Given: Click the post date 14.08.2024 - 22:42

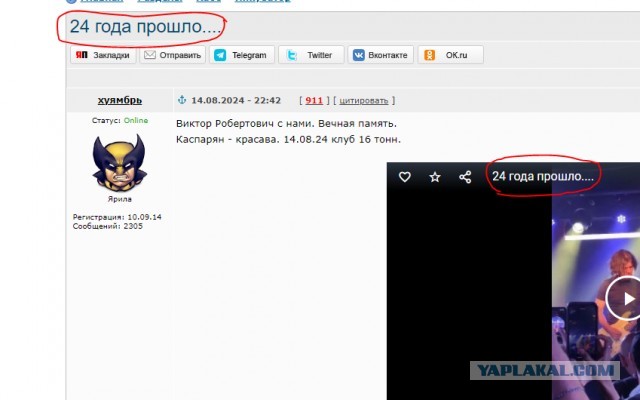Looking at the screenshot, I should click(x=236, y=100).
